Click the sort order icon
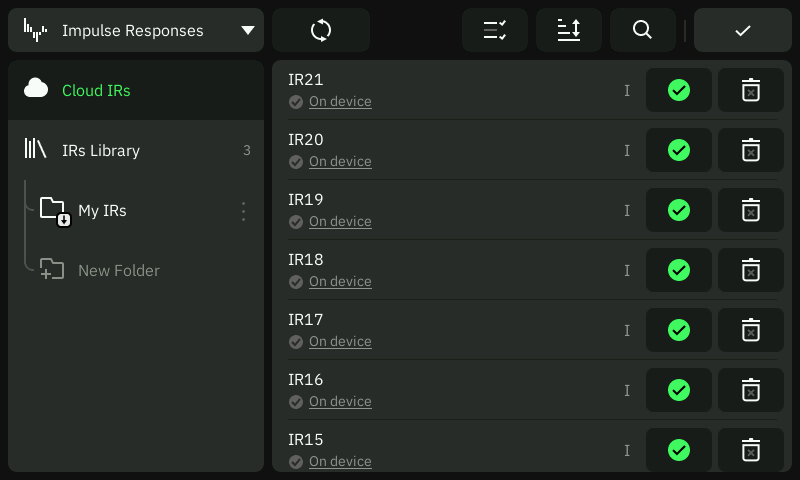800x480 pixels. click(x=568, y=30)
